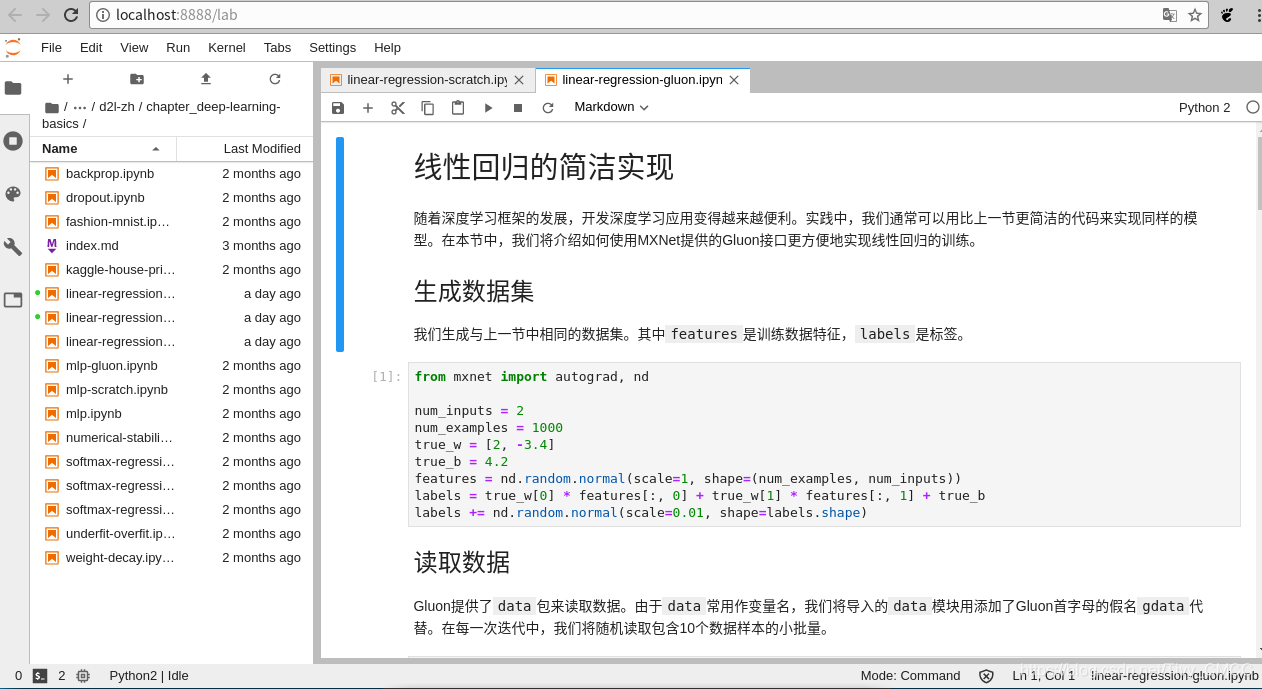Viewport: 1262px width, 689px height.
Task: Select kaggle-house-pri… notebook file
Action: [x=171, y=269]
